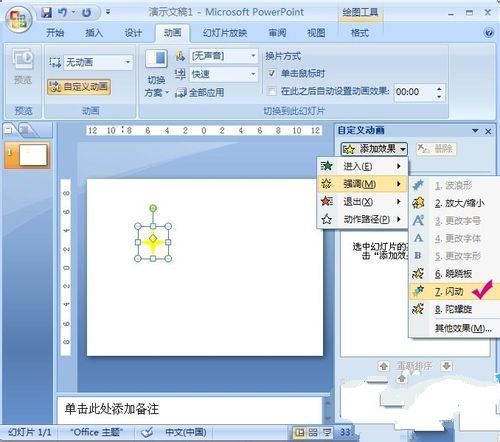Open the Quick Access Toolbar customize arrow
500x442 pixels.
[108, 12]
